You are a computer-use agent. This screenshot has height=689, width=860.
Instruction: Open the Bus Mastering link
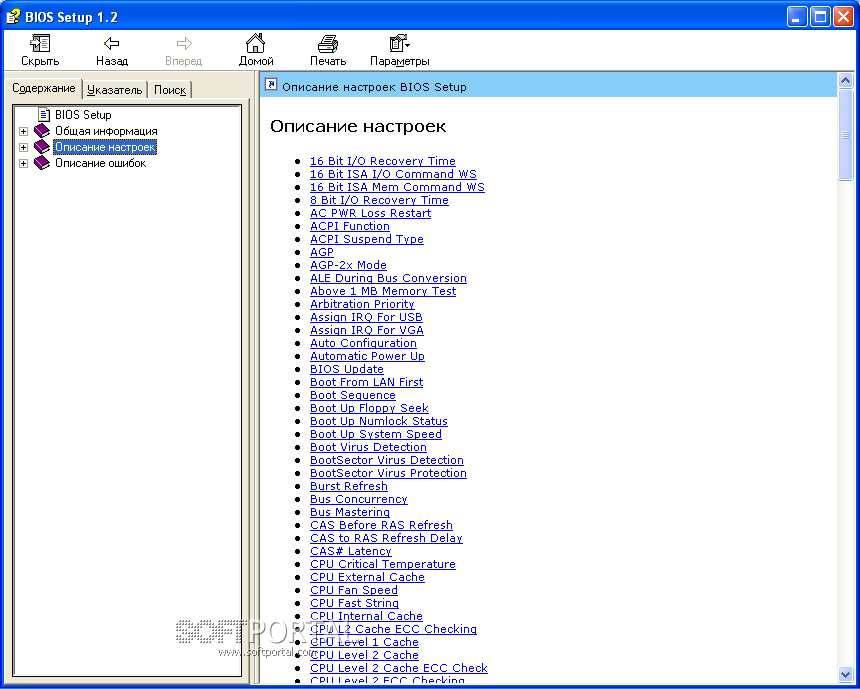[350, 512]
